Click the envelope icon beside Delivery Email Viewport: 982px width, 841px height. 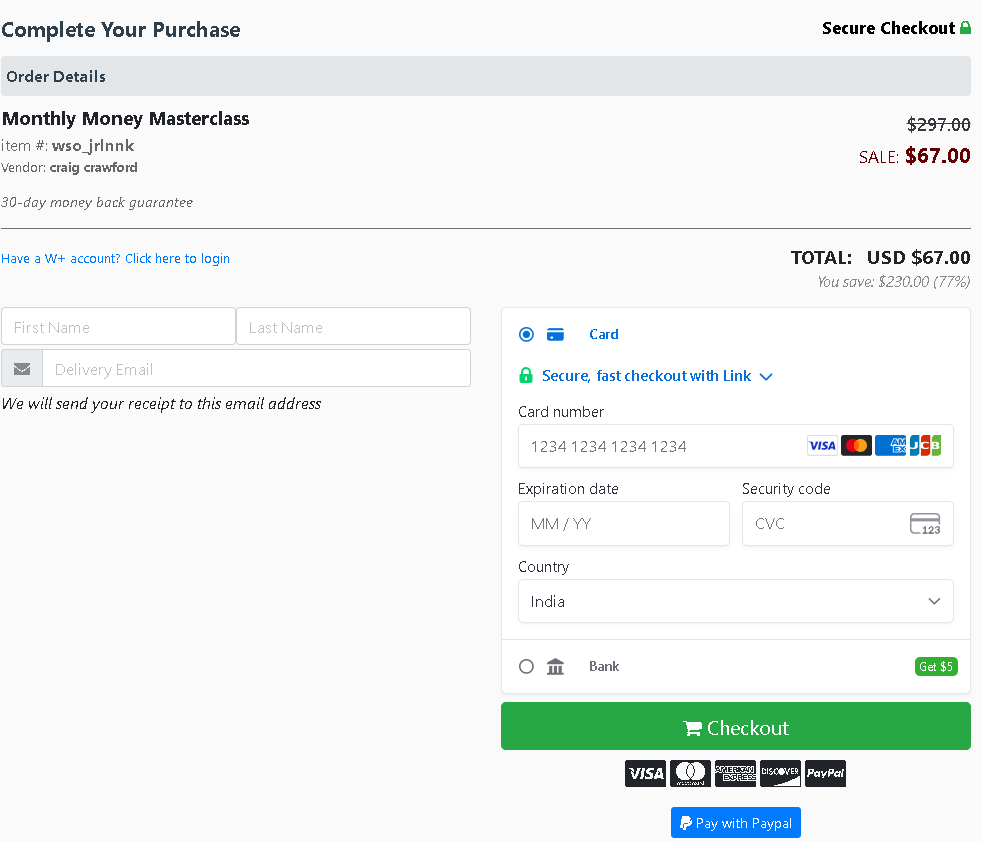(22, 369)
